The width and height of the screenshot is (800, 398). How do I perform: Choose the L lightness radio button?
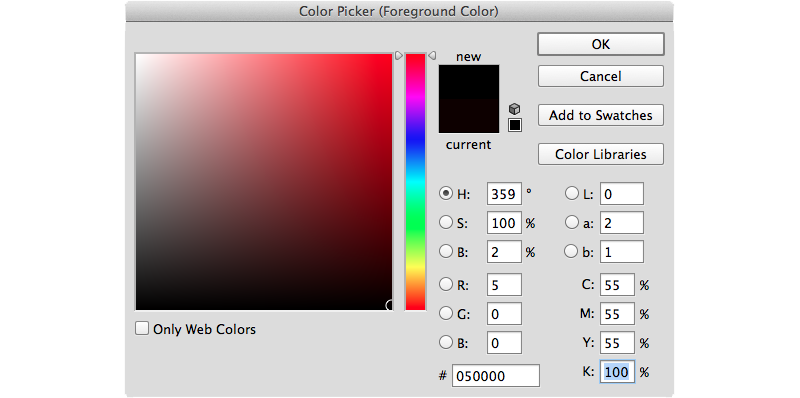[x=571, y=194]
